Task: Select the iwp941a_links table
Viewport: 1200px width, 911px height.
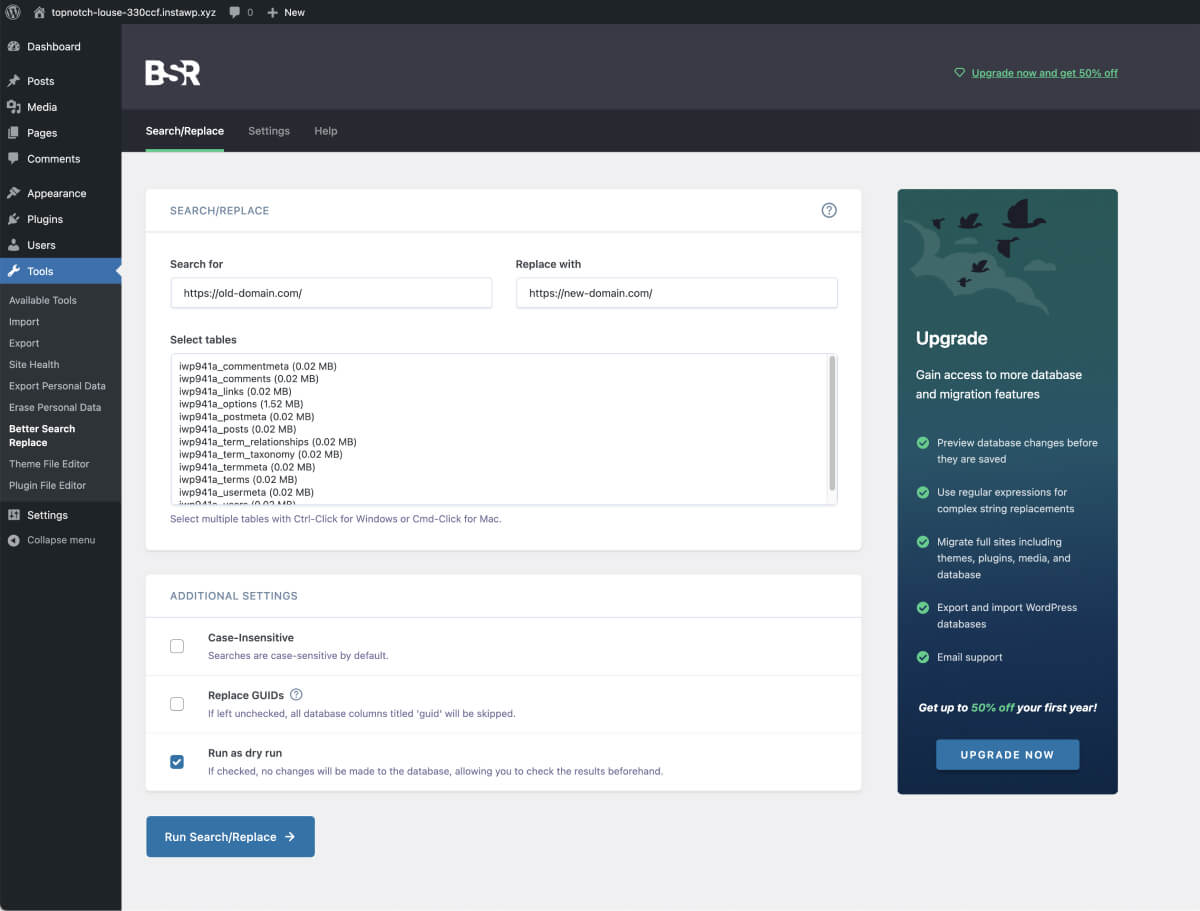Action: (x=235, y=392)
